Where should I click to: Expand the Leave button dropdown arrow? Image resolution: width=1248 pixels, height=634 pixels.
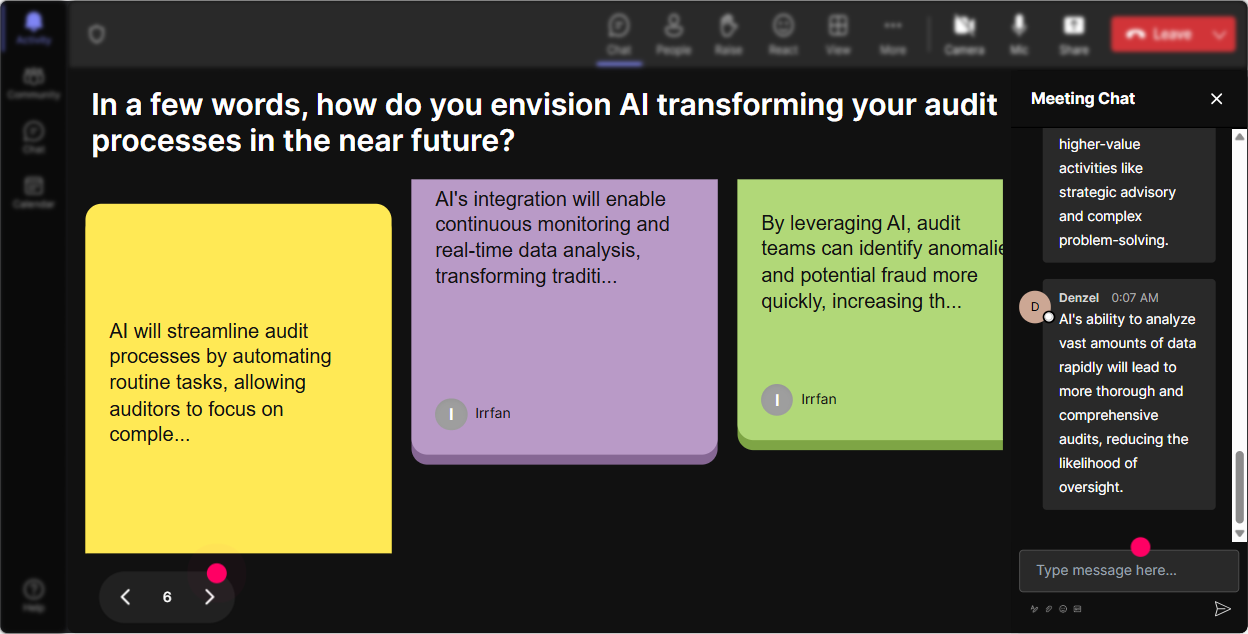[1220, 34]
